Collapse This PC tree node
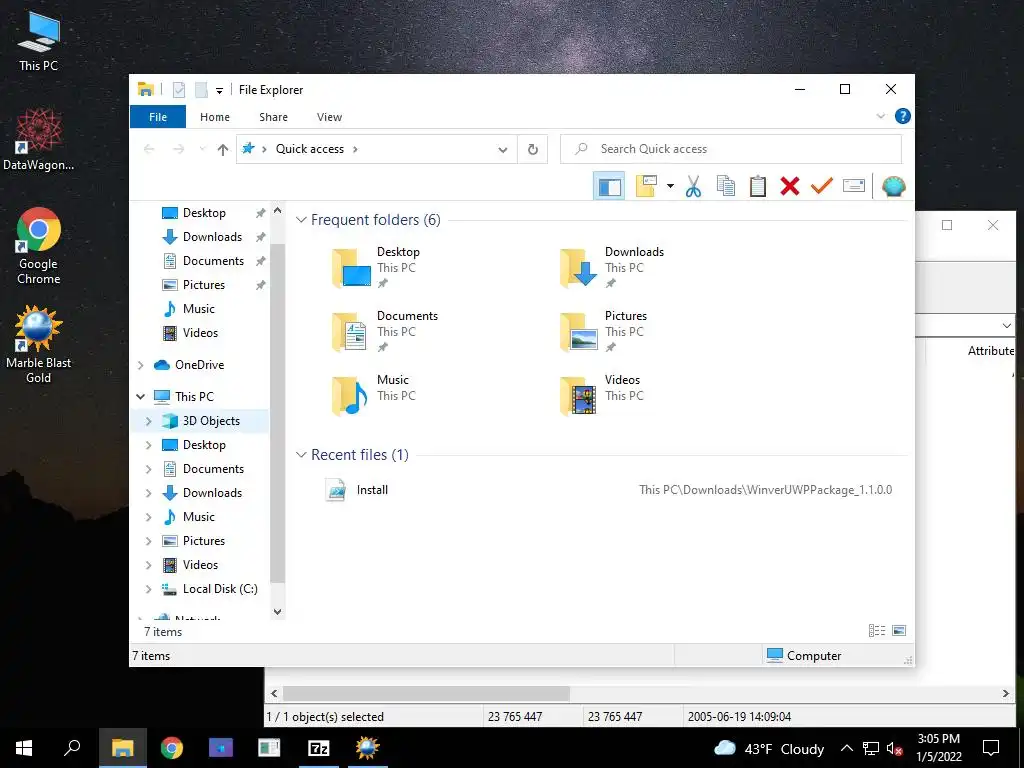Screen dimensions: 1024x768 140,396
